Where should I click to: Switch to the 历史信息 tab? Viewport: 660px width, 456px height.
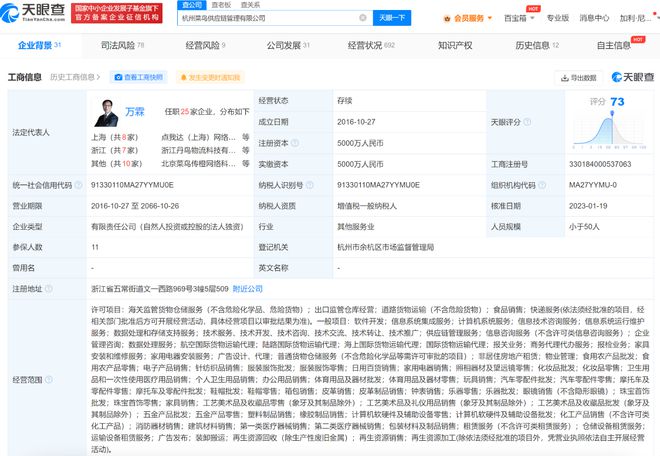pyautogui.click(x=537, y=45)
